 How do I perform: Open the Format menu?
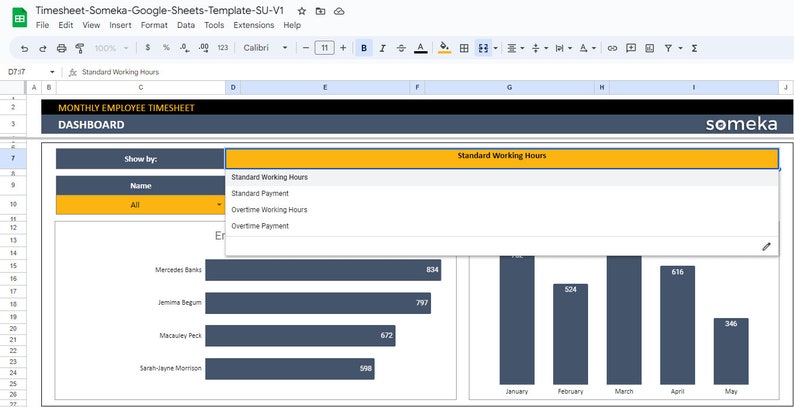tap(154, 25)
